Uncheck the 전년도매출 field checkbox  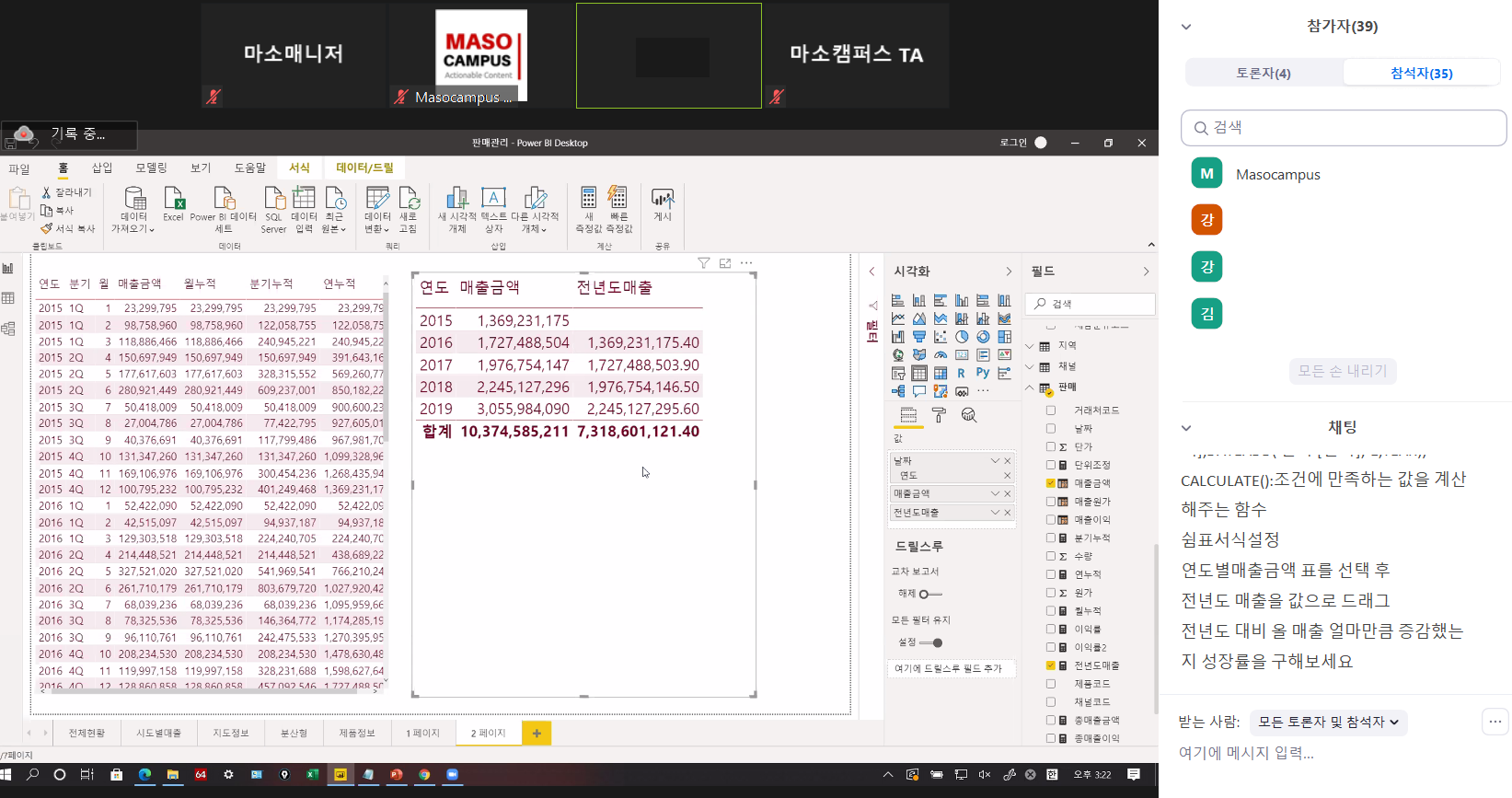click(x=1051, y=665)
